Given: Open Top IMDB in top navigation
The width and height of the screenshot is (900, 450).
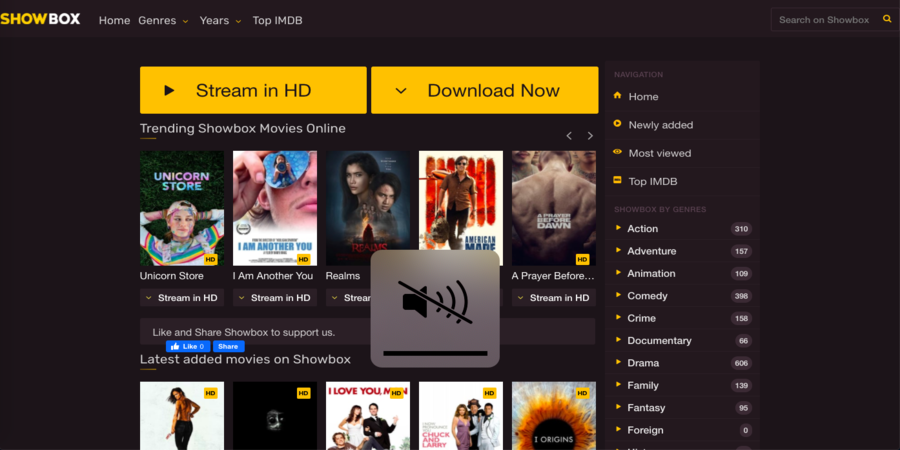Looking at the screenshot, I should [x=277, y=20].
